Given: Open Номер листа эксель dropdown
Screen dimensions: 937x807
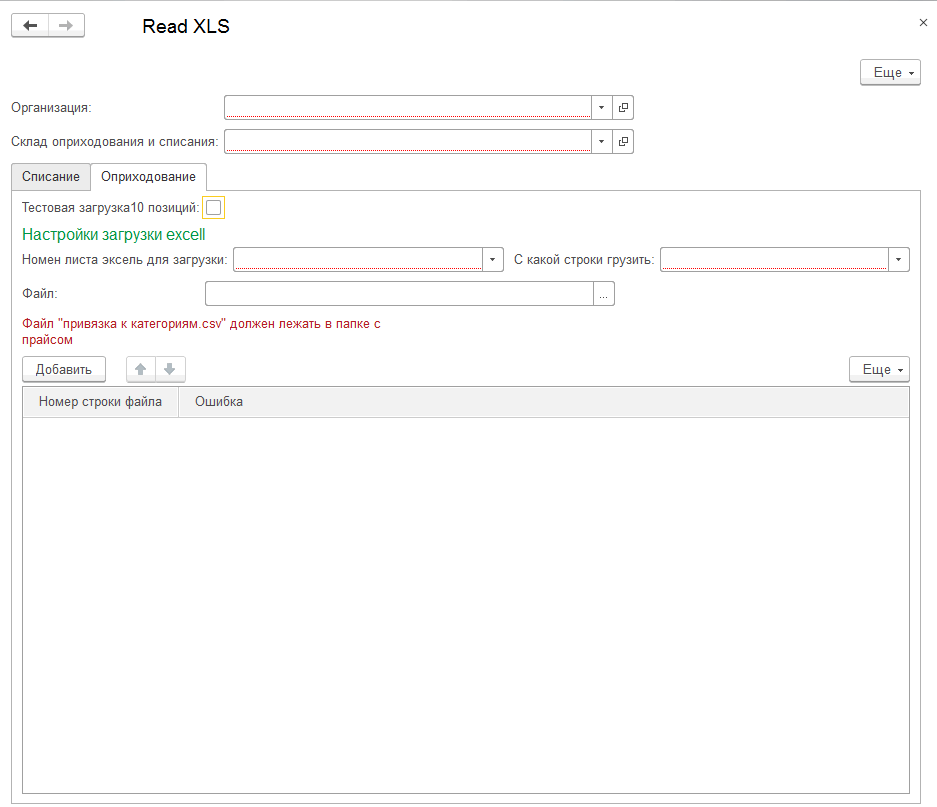Looking at the screenshot, I should pos(492,260).
